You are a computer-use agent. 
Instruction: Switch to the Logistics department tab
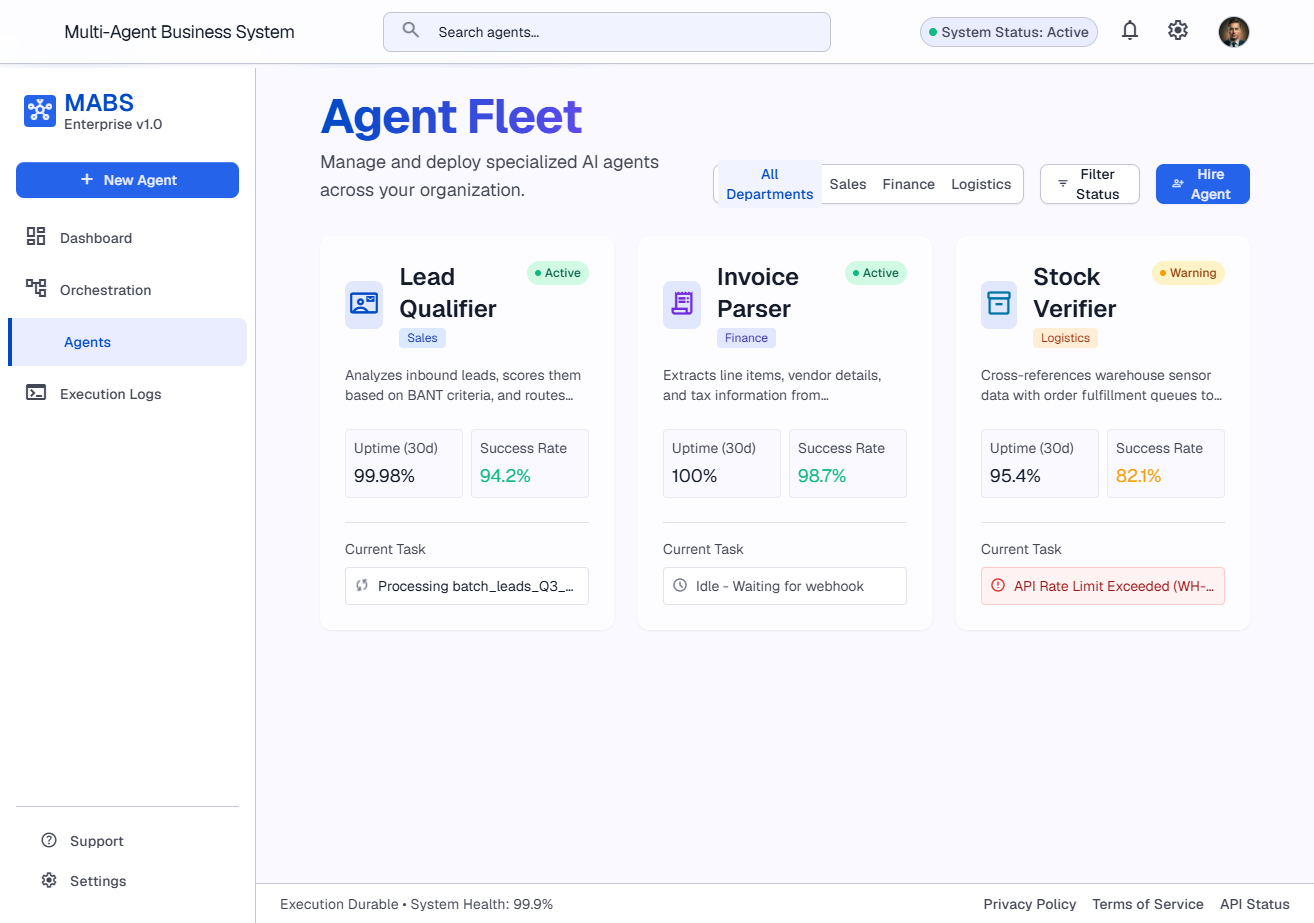point(981,184)
